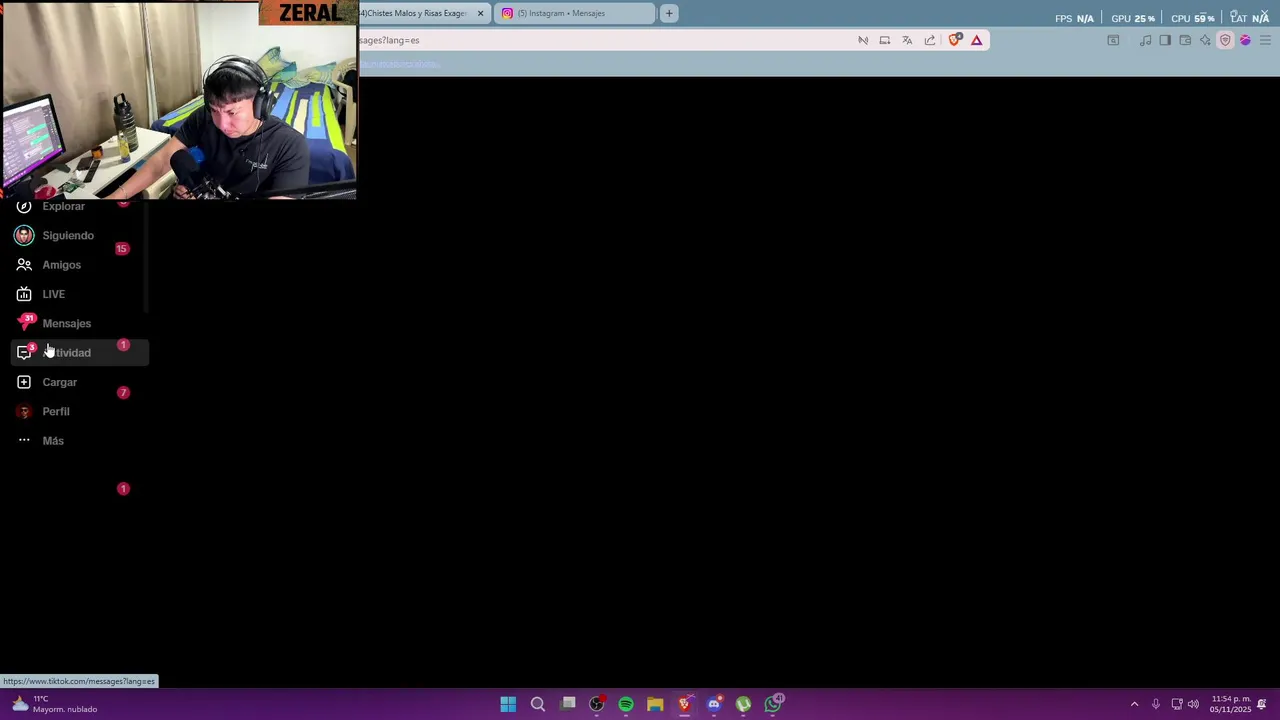Go to the Siguiendo feed
This screenshot has height=720, width=1280.
coord(68,236)
